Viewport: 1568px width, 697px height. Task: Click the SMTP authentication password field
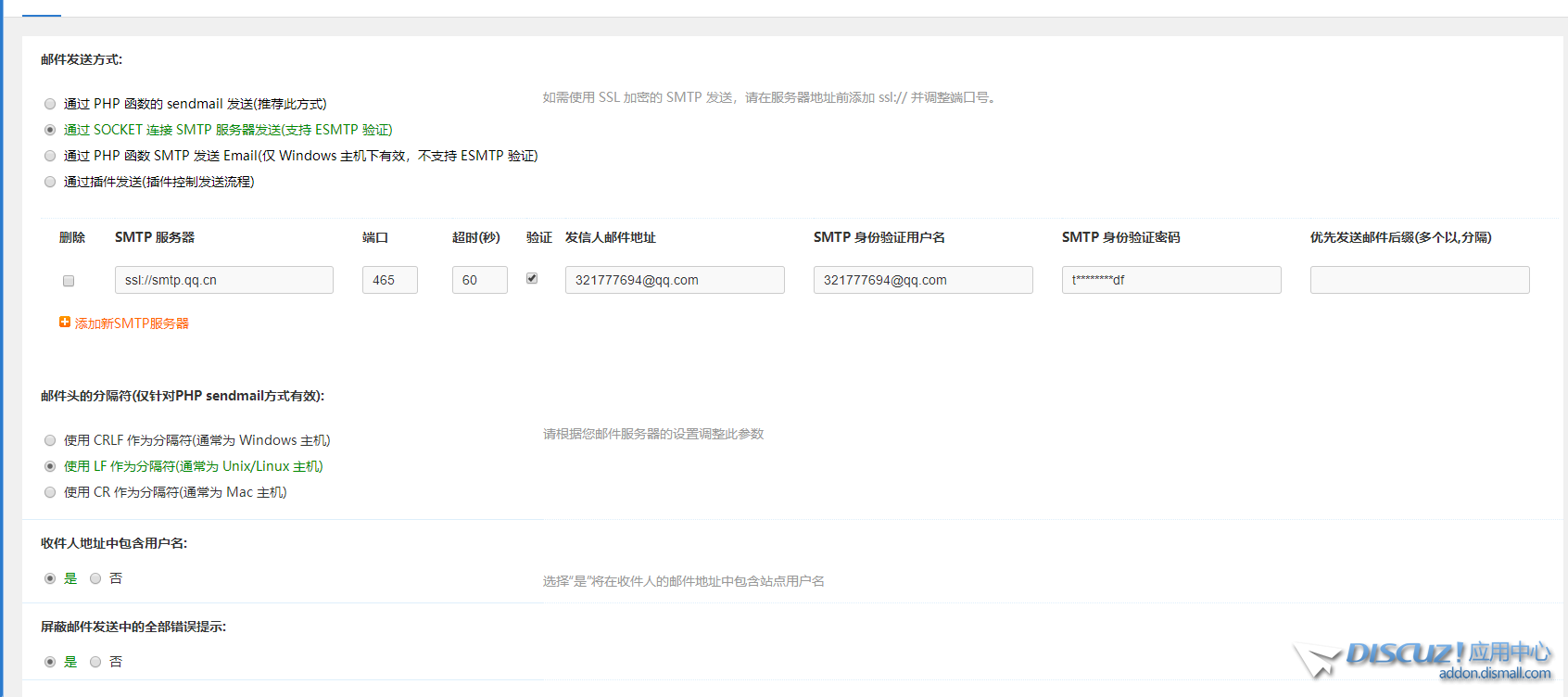coord(1171,280)
